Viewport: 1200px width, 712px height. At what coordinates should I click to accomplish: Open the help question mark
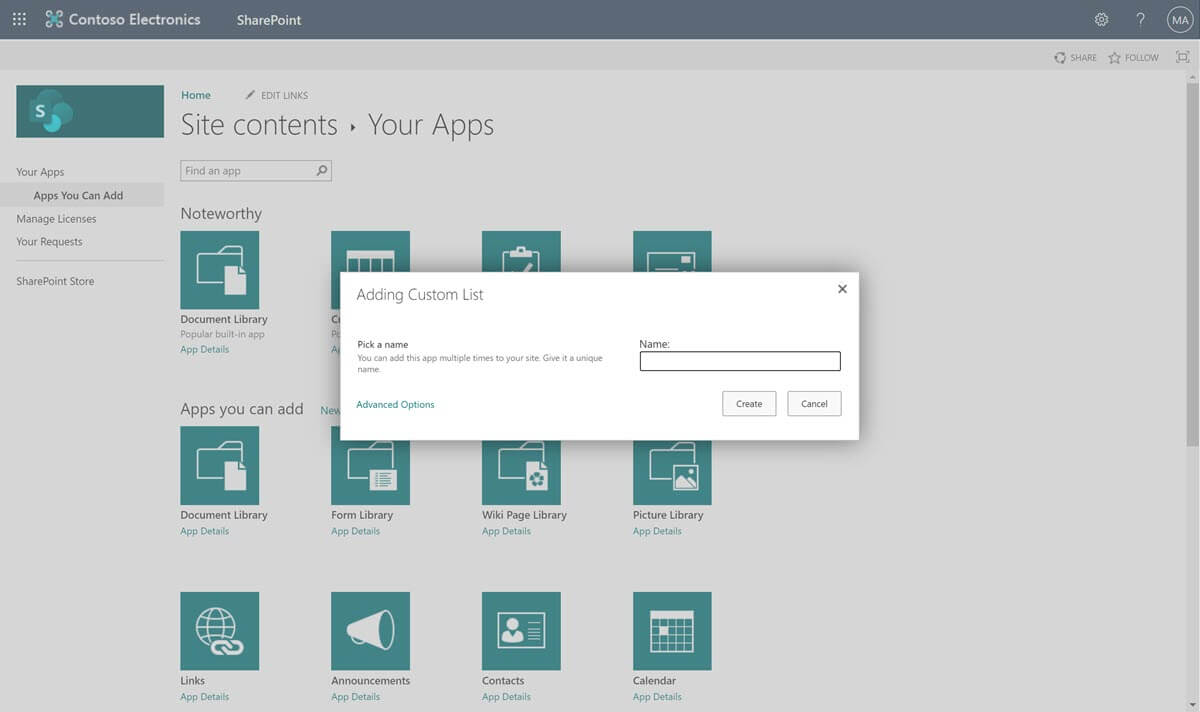[1140, 19]
